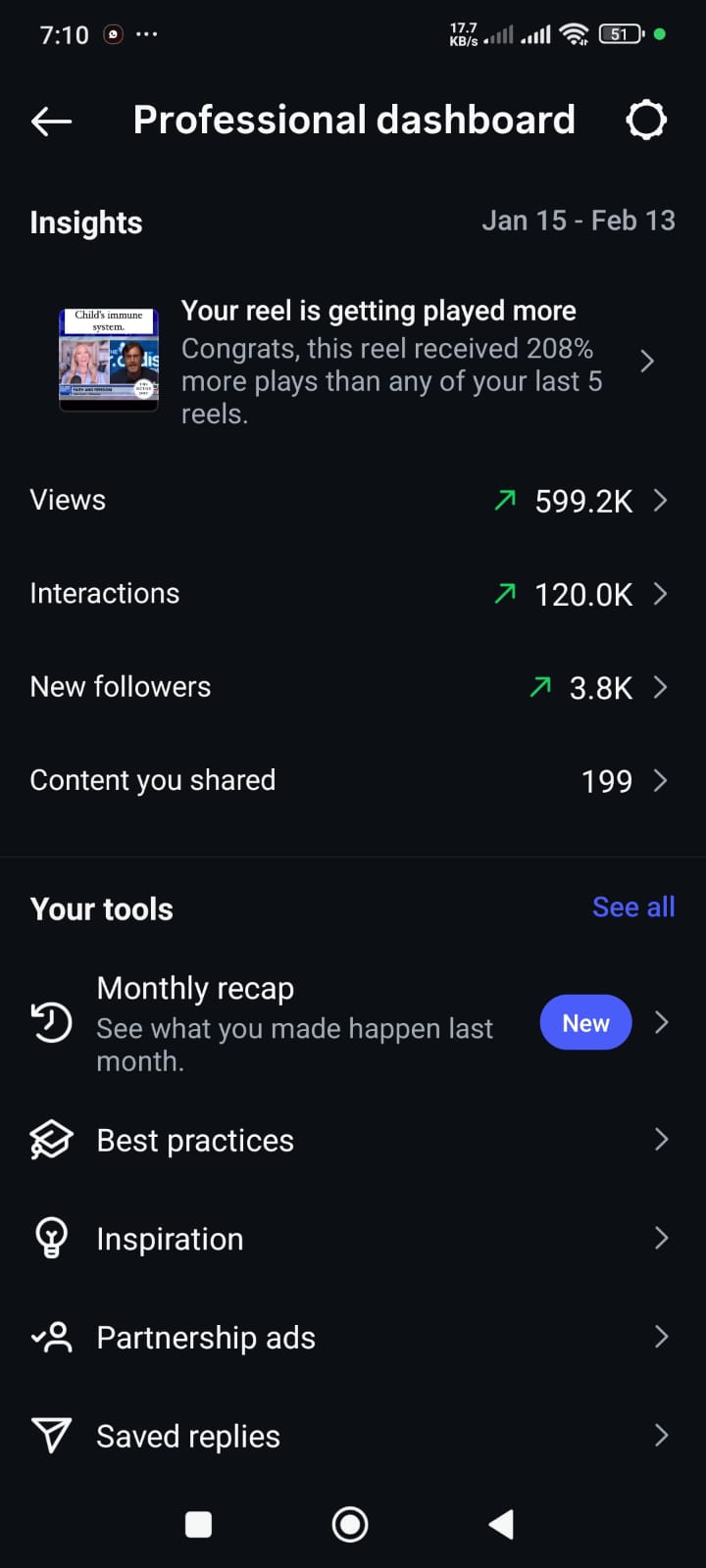This screenshot has width=706, height=1568.
Task: Expand the Views insights chevron
Action: (x=661, y=501)
